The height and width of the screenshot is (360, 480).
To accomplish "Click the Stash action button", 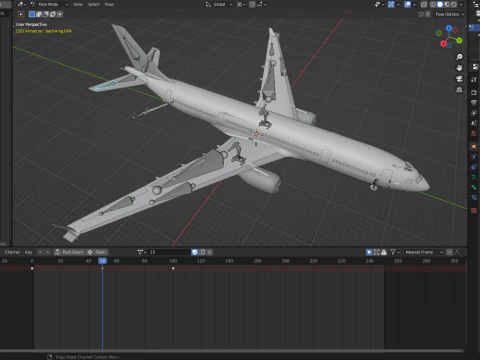I will (x=97, y=252).
